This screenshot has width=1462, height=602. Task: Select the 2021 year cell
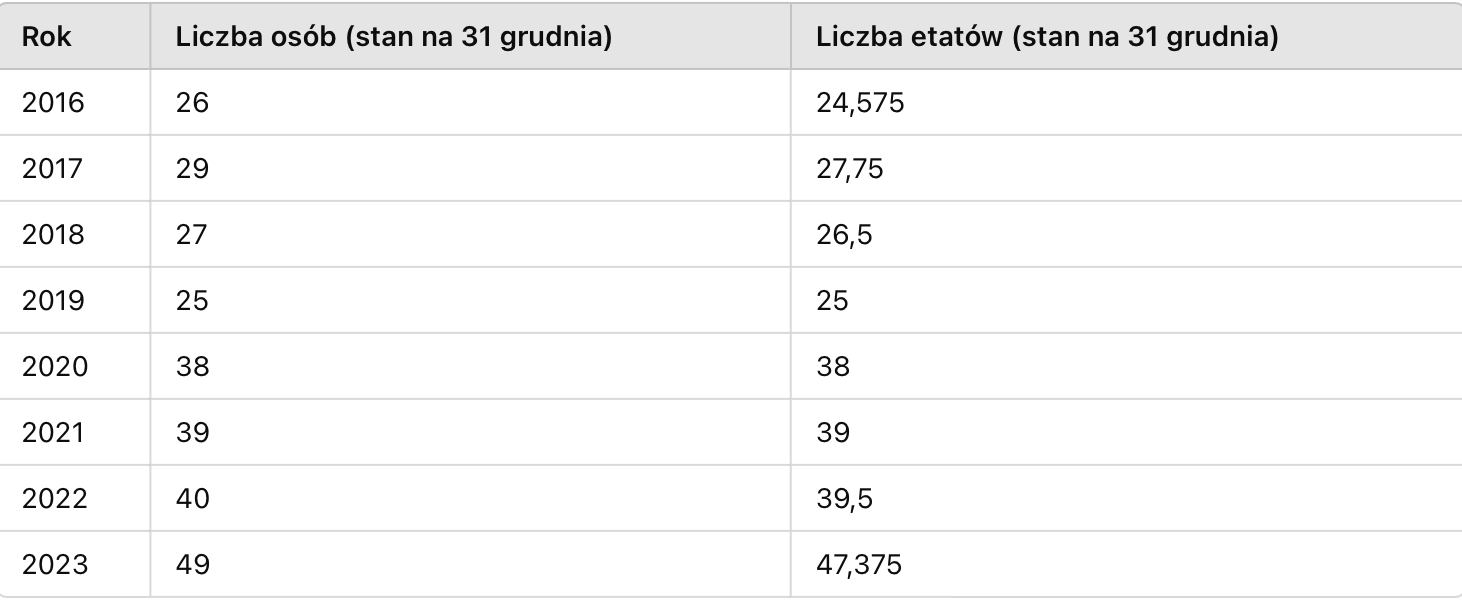point(75,432)
